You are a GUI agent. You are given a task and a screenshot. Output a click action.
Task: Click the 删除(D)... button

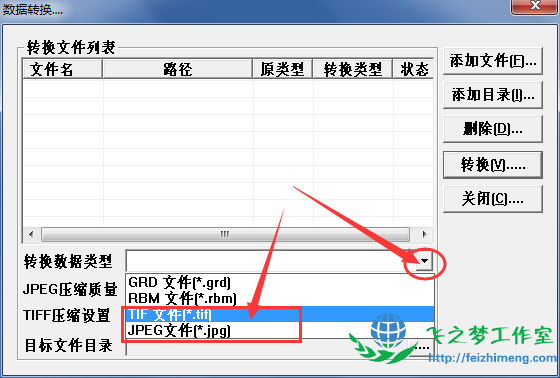click(492, 129)
